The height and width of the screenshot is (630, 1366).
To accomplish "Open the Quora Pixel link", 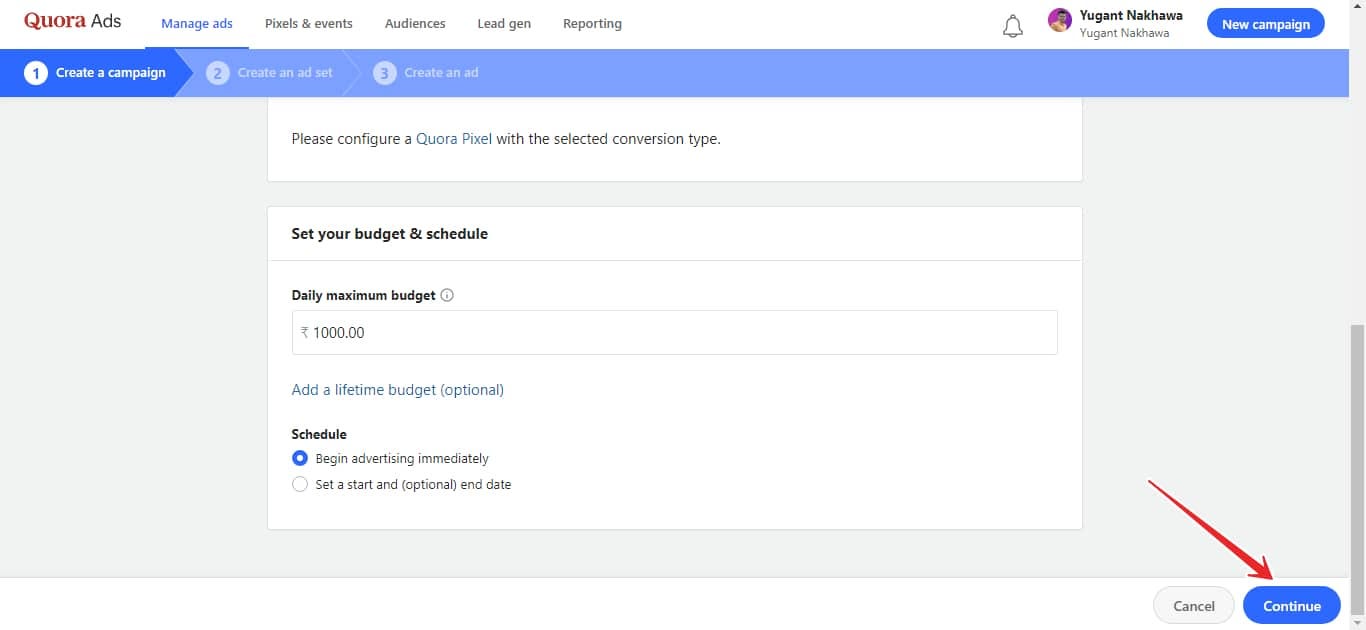I will coord(454,139).
